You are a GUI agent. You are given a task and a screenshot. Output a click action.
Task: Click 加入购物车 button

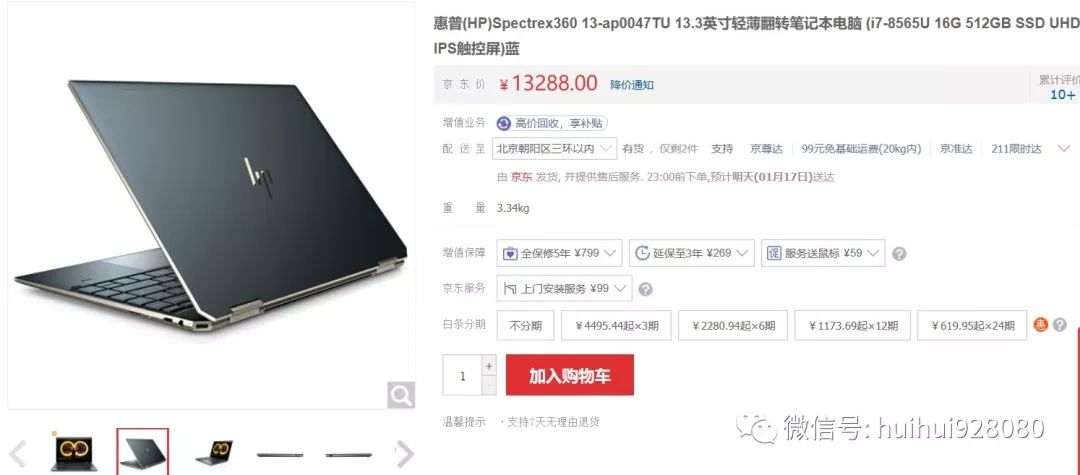tap(570, 375)
